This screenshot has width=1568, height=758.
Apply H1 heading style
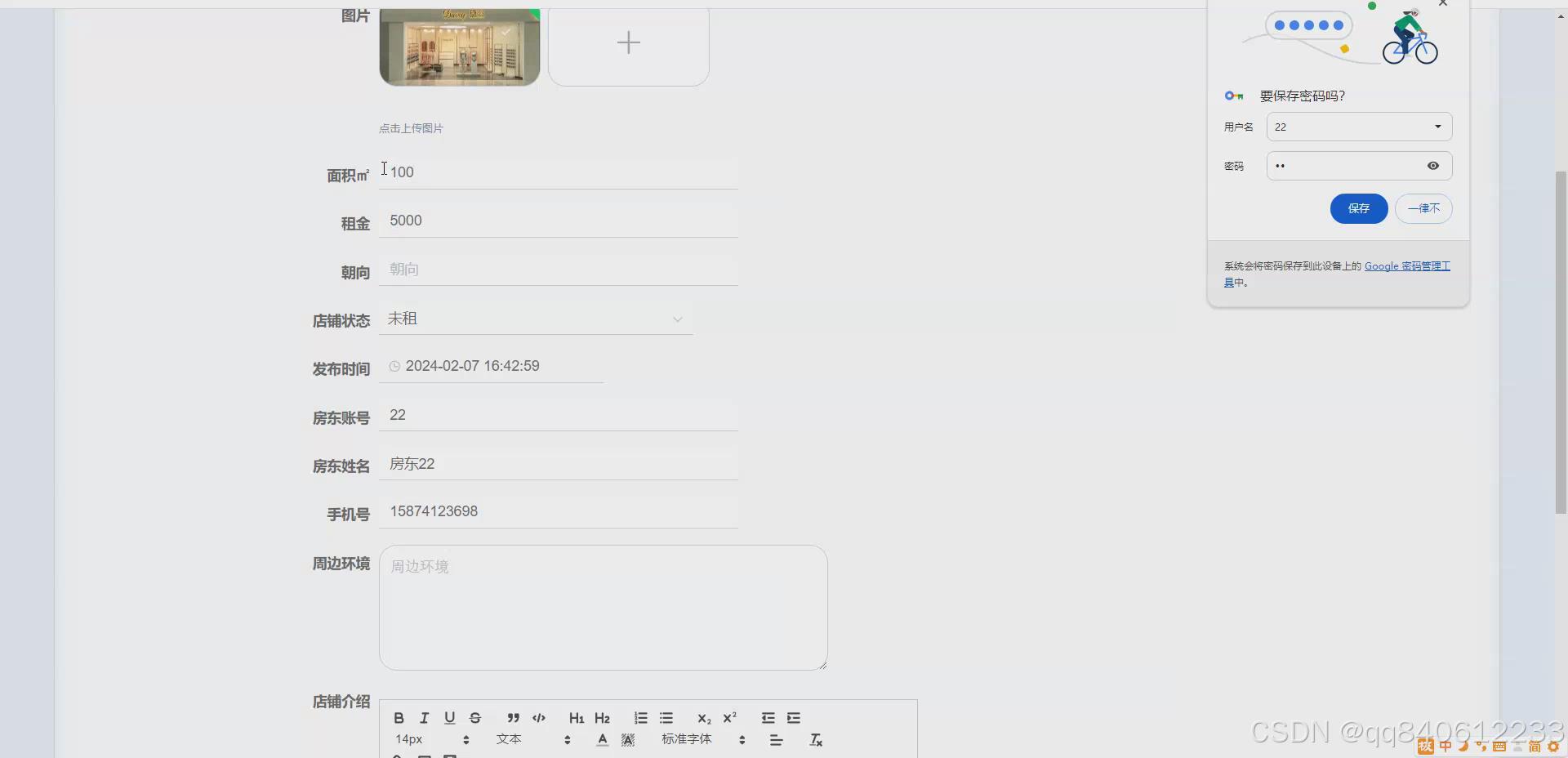[577, 718]
